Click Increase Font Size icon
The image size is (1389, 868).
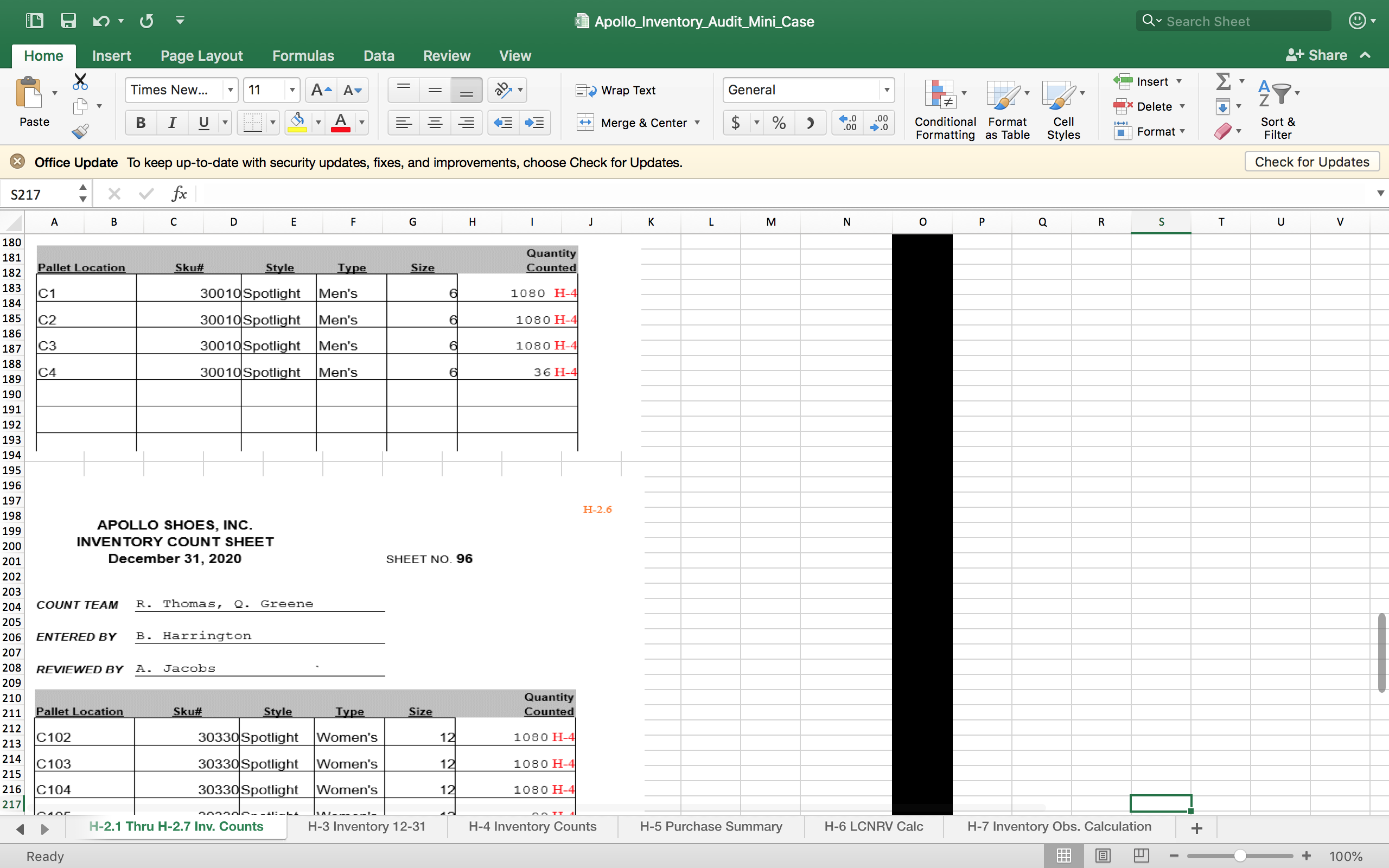320,90
